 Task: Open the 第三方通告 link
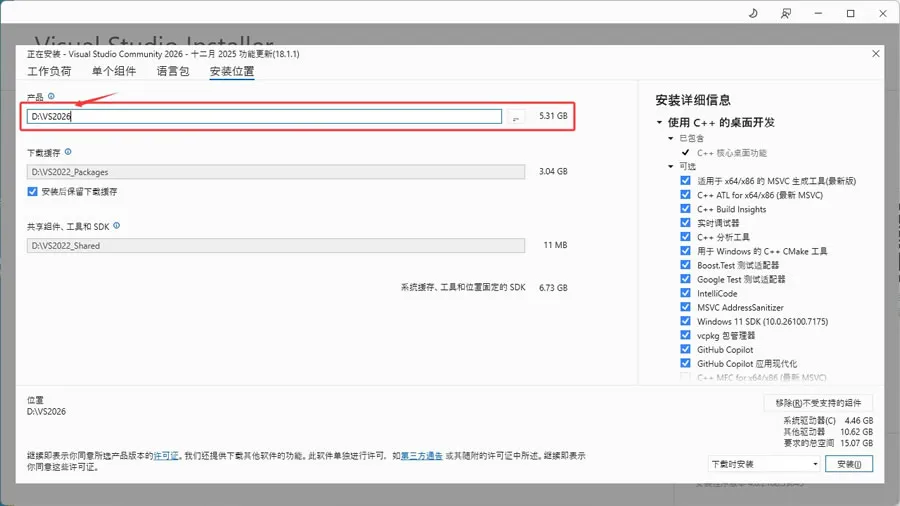click(x=421, y=456)
